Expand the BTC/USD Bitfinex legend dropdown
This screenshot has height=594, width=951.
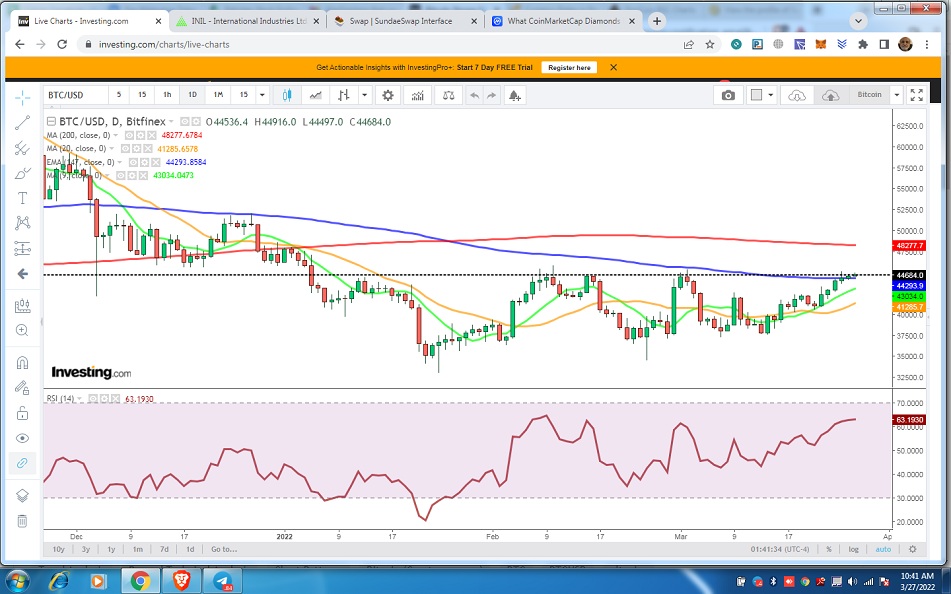[x=172, y=122]
